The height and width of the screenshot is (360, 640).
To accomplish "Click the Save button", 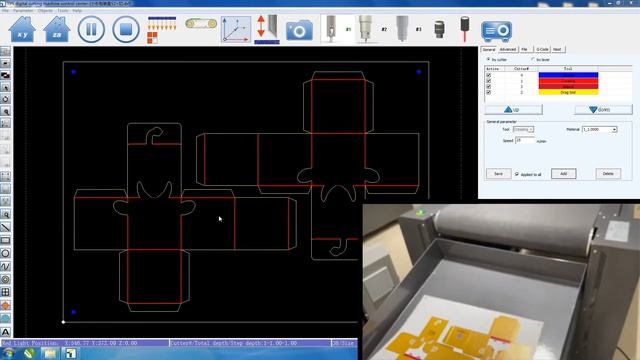I will (498, 173).
